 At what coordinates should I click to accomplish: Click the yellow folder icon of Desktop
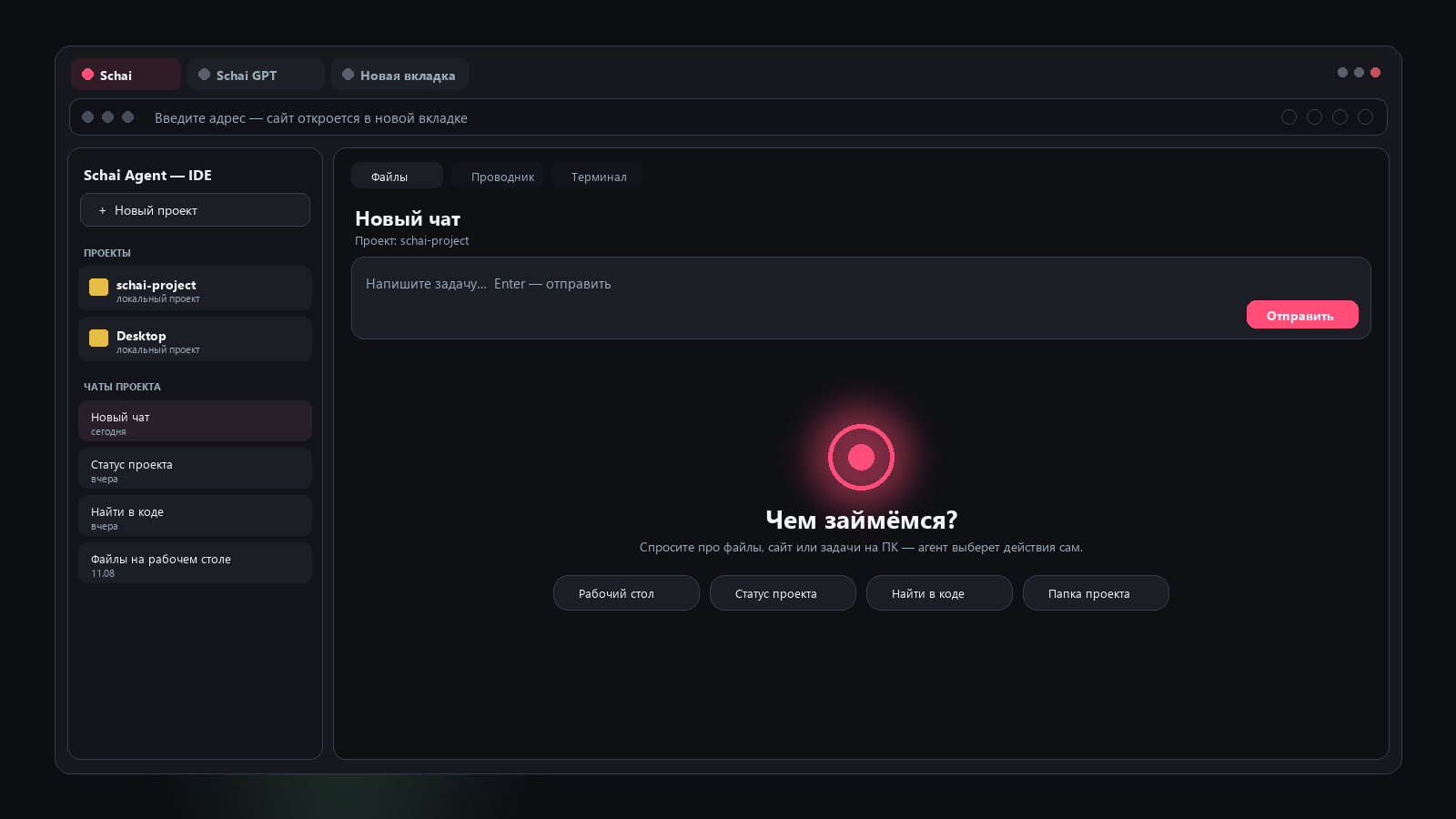98,339
